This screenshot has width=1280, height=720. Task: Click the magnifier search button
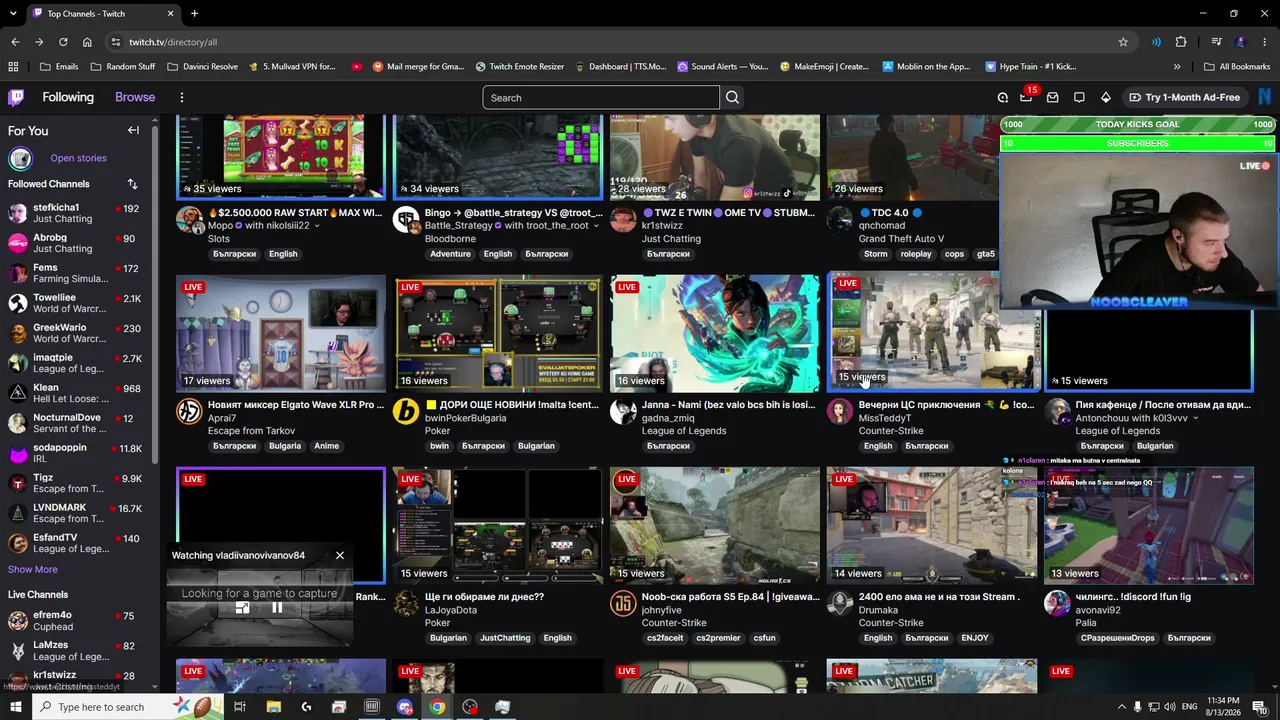[x=732, y=97]
